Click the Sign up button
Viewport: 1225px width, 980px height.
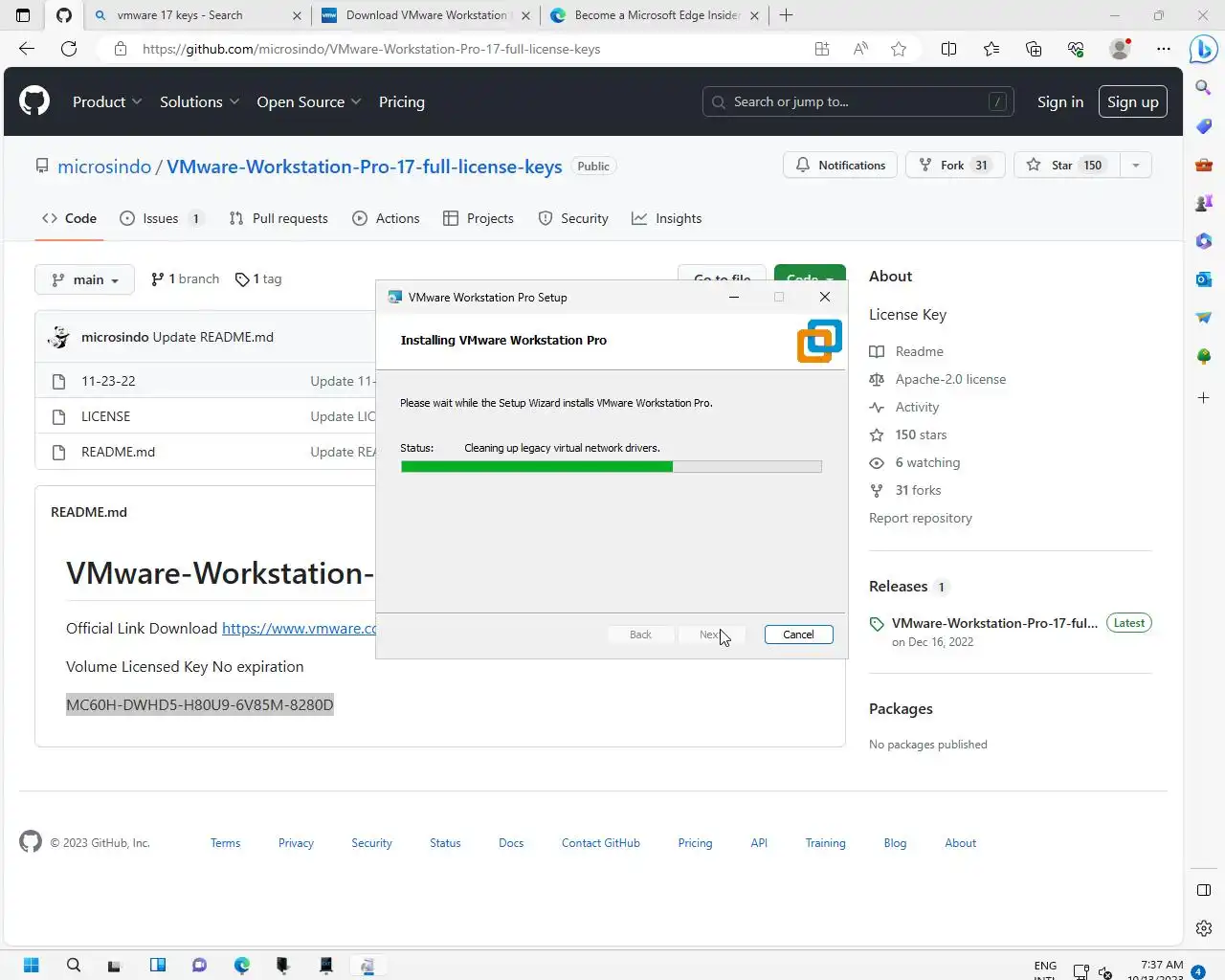(x=1133, y=101)
